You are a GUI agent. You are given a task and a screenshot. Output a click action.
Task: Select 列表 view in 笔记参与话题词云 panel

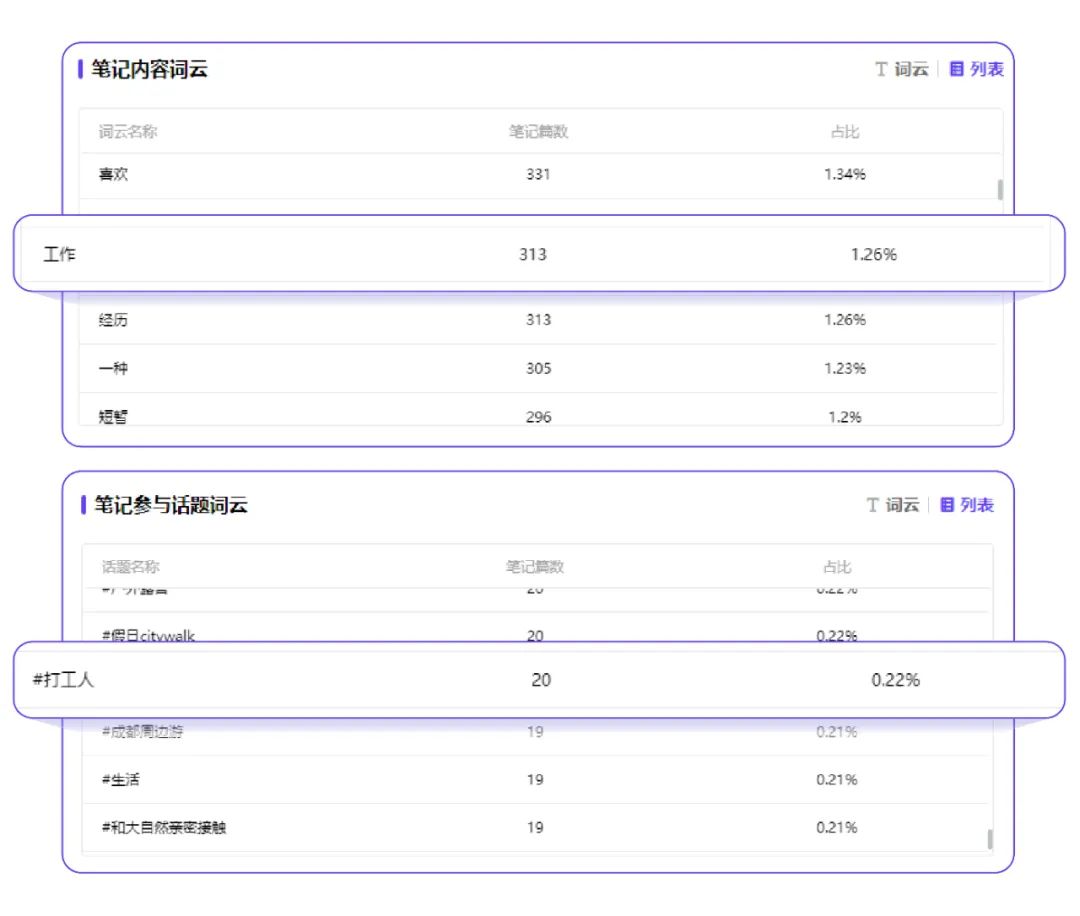(x=967, y=505)
